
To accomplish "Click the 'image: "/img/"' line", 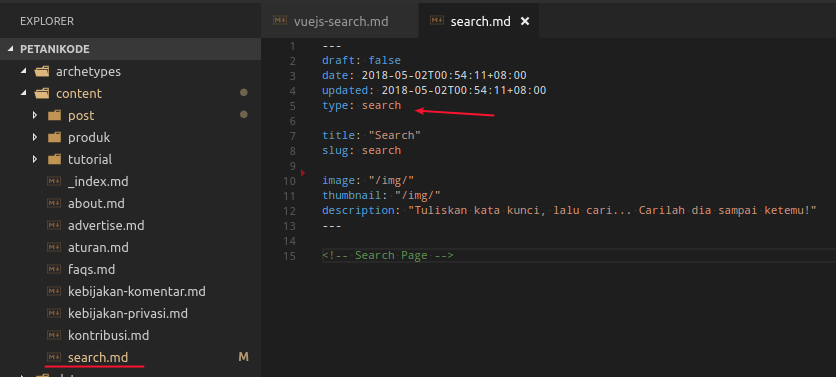I will (368, 180).
